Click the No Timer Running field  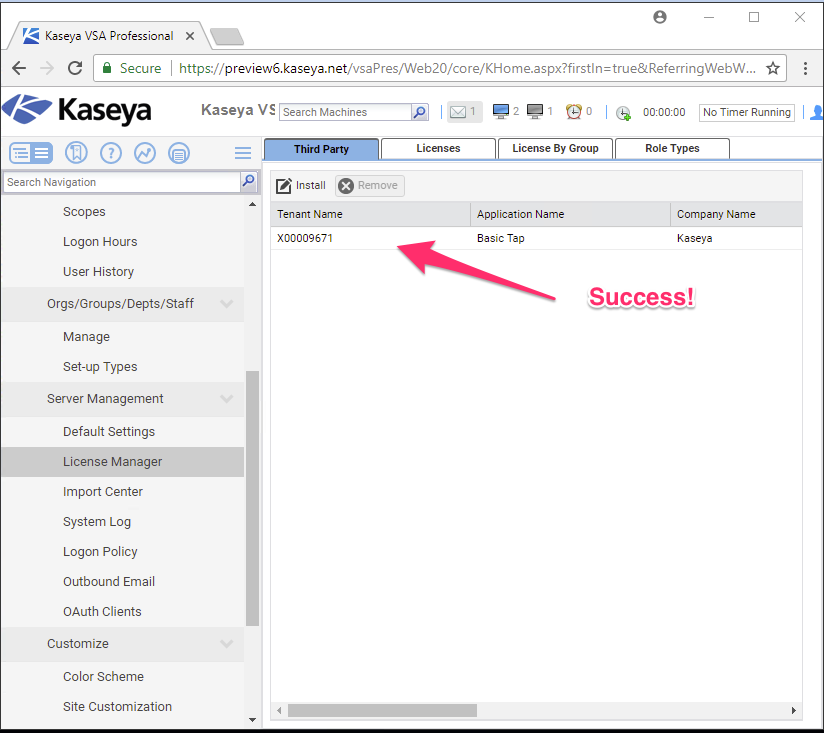746,112
